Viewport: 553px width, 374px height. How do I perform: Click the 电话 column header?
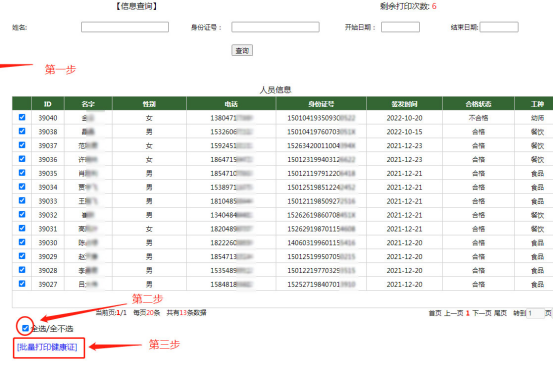[231, 104]
